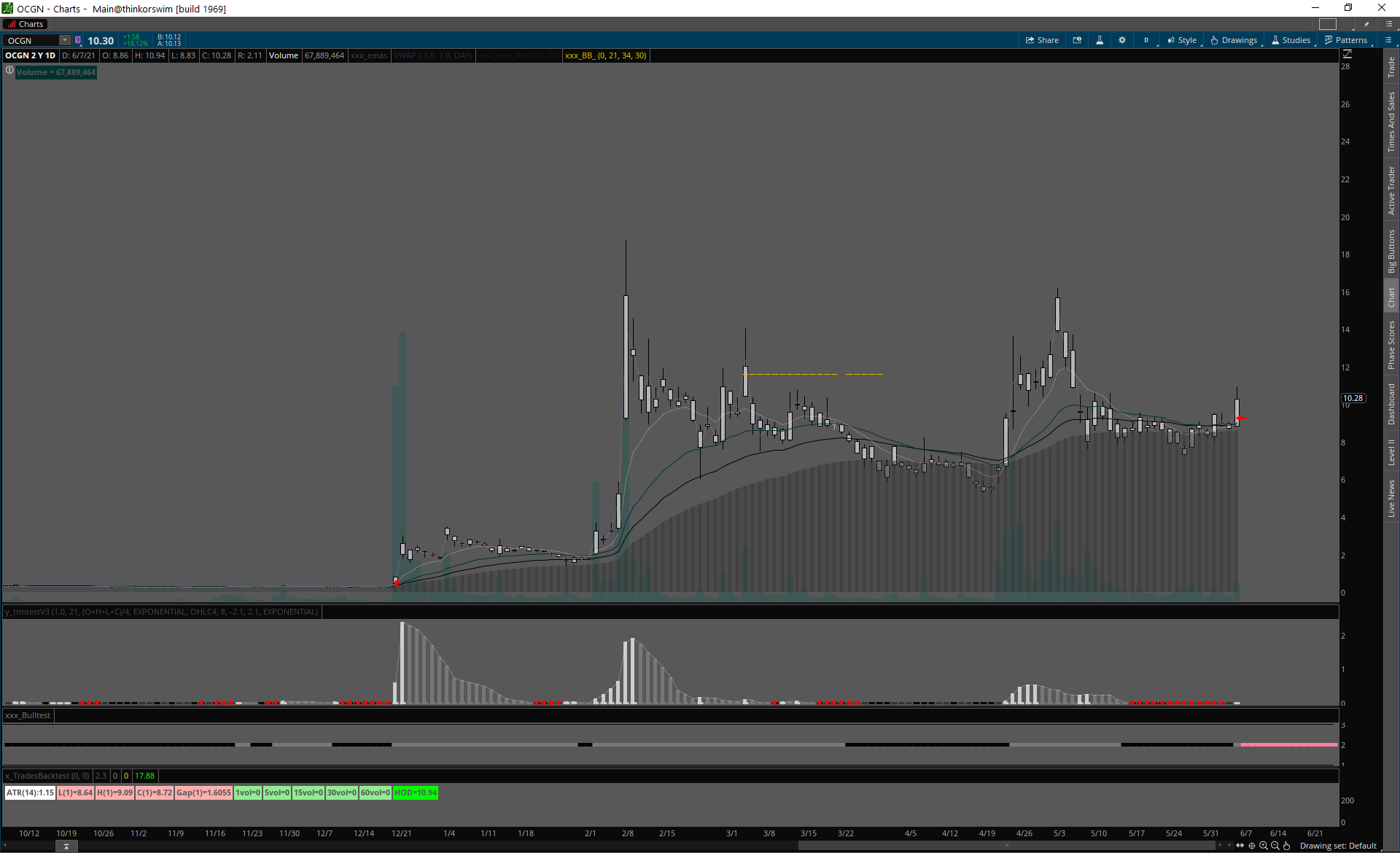Open the Patterns menu
This screenshot has height=853, width=1400.
(x=1346, y=40)
